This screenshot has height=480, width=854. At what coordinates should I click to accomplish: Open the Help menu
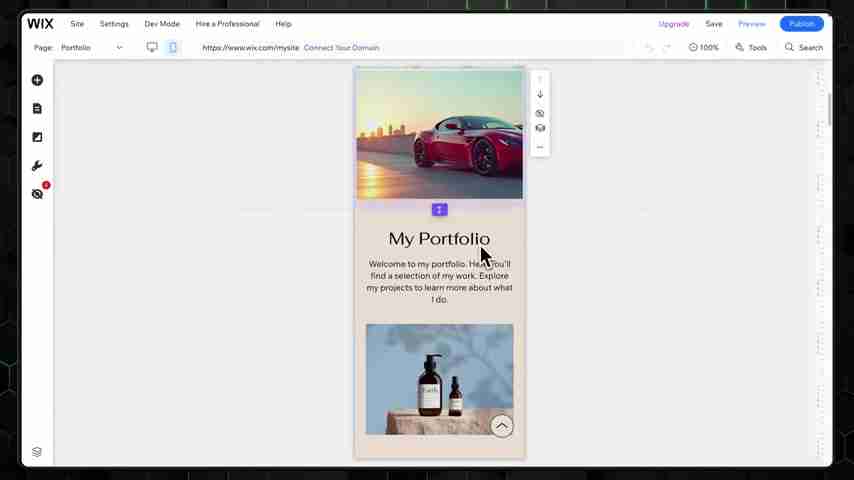pos(283,24)
